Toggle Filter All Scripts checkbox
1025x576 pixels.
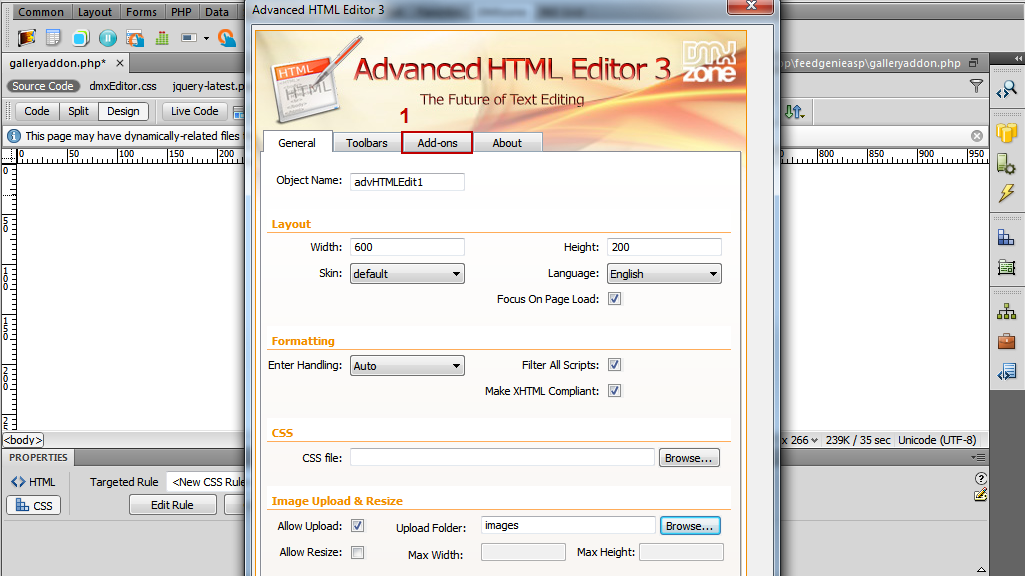point(614,365)
